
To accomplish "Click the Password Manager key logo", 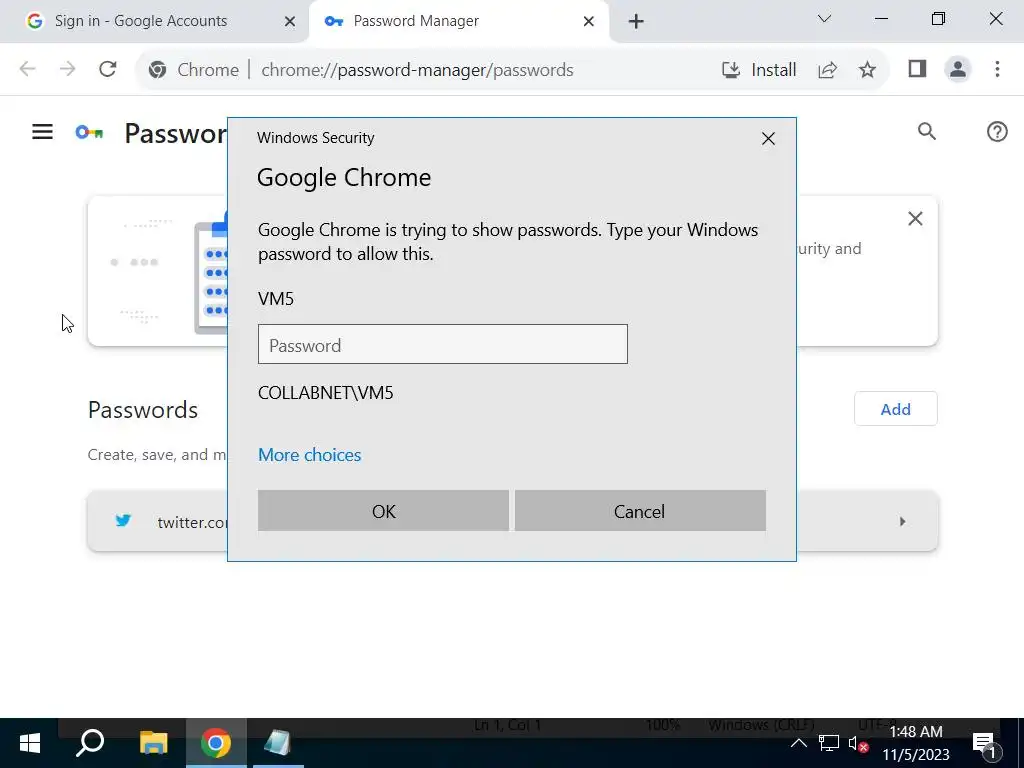I will [x=89, y=133].
